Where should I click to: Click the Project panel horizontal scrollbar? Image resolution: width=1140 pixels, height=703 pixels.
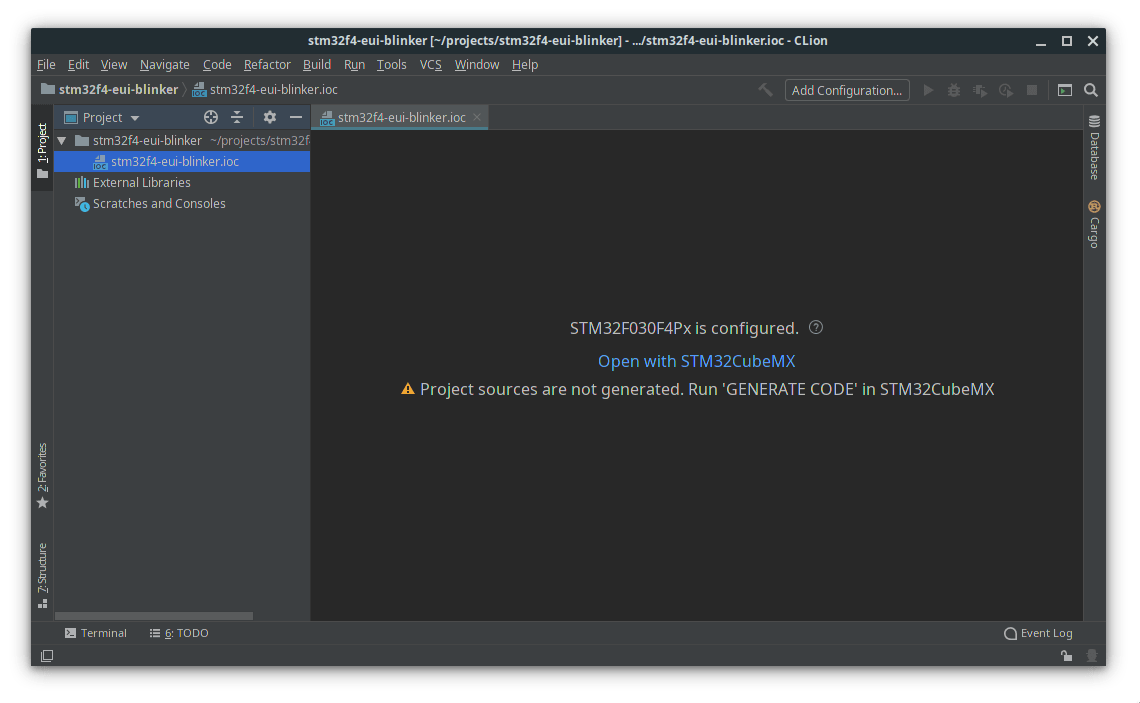(154, 616)
